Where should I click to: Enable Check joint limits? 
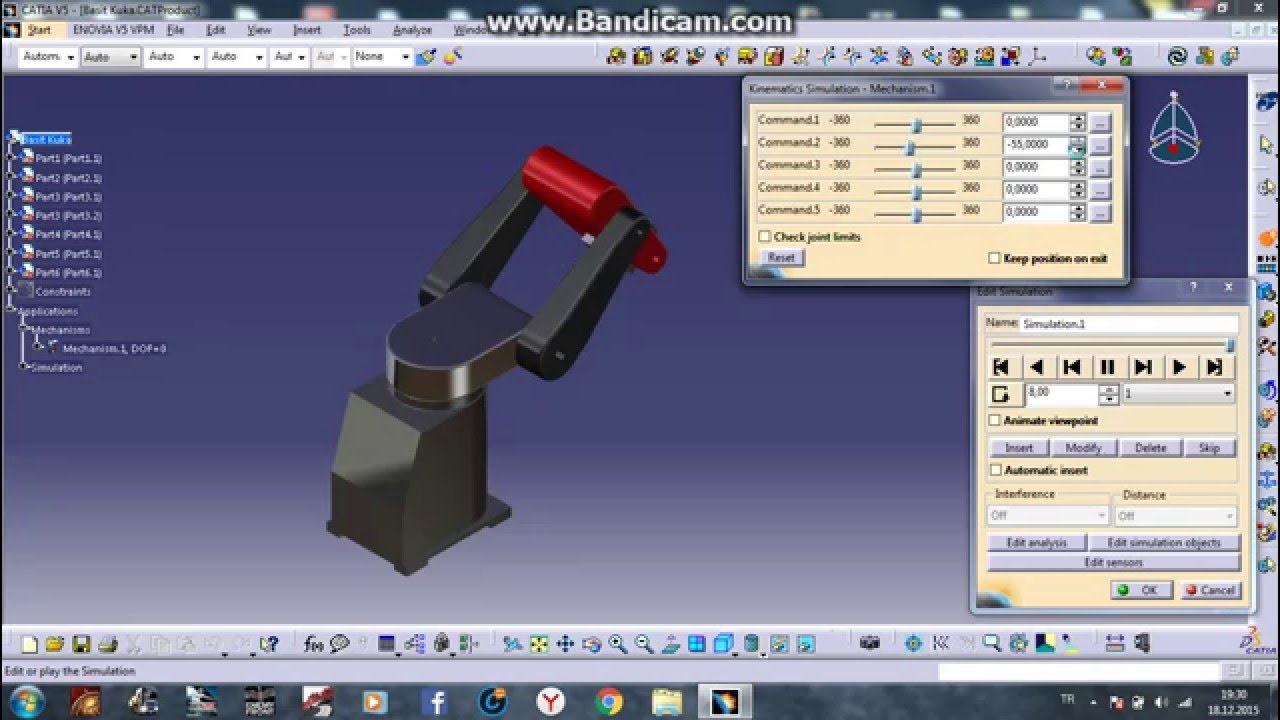(x=765, y=237)
